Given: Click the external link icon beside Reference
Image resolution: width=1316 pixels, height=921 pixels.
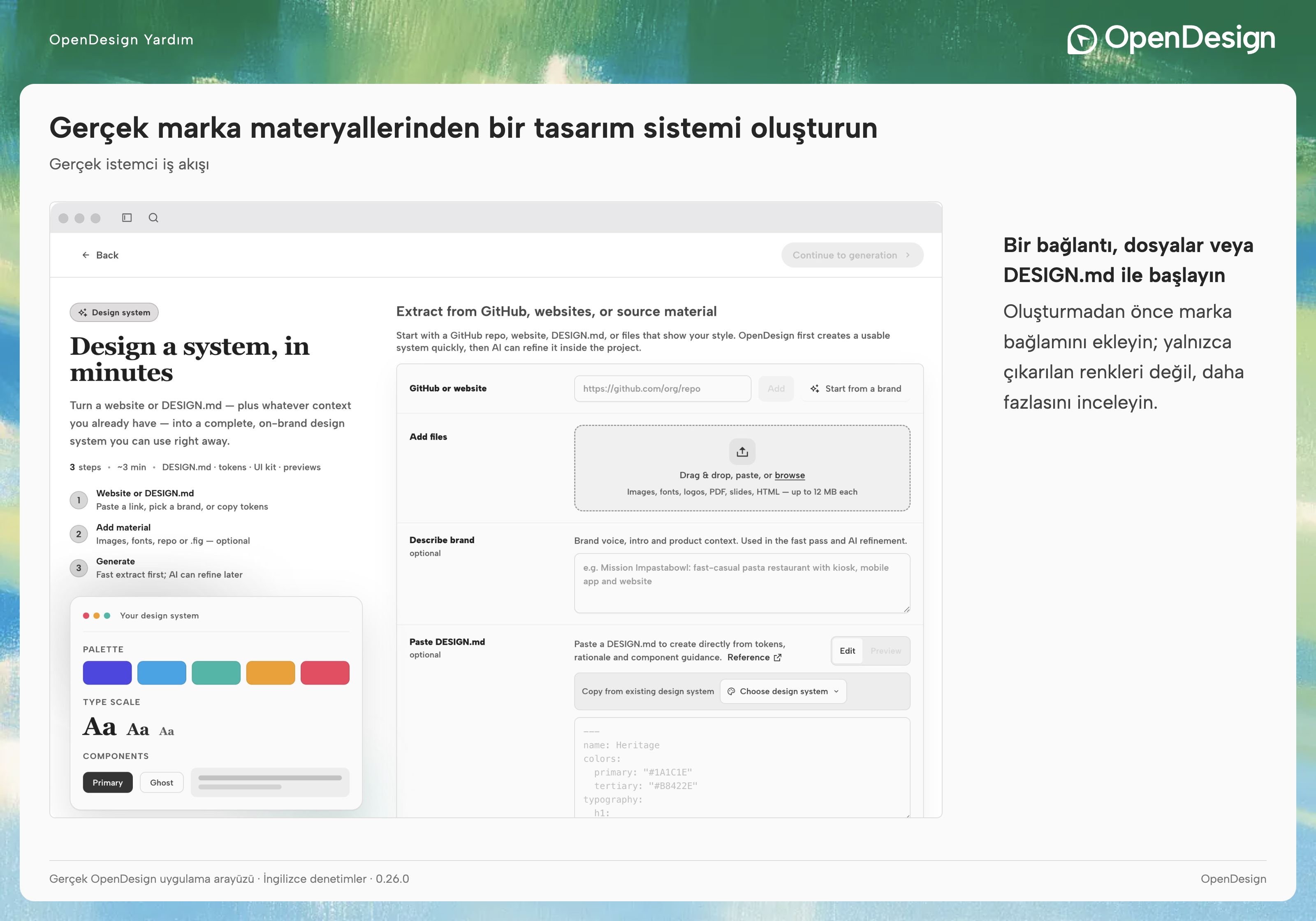Looking at the screenshot, I should (x=778, y=657).
